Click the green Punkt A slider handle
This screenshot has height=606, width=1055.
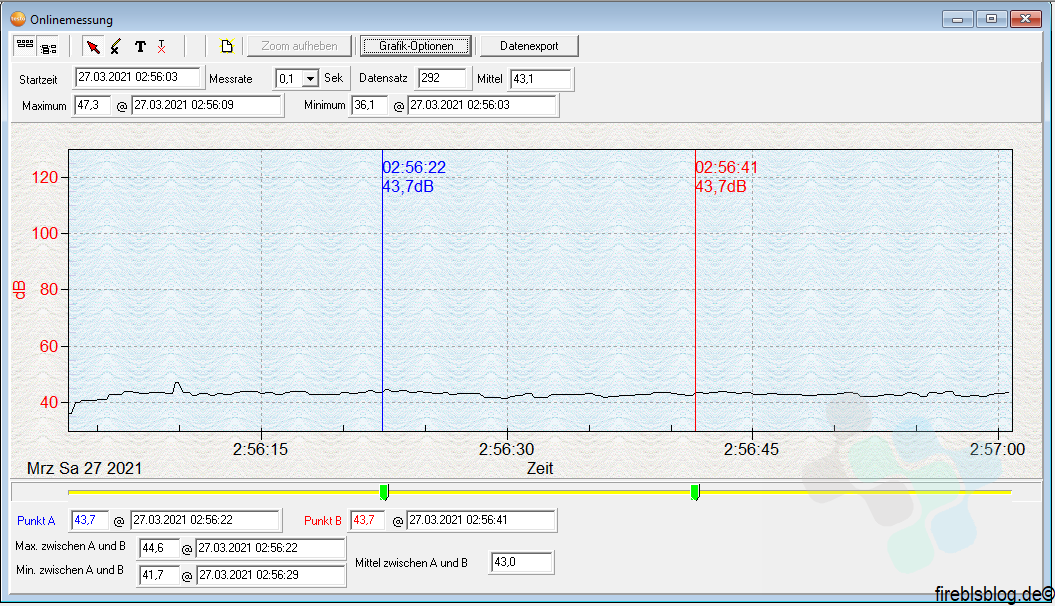385,491
